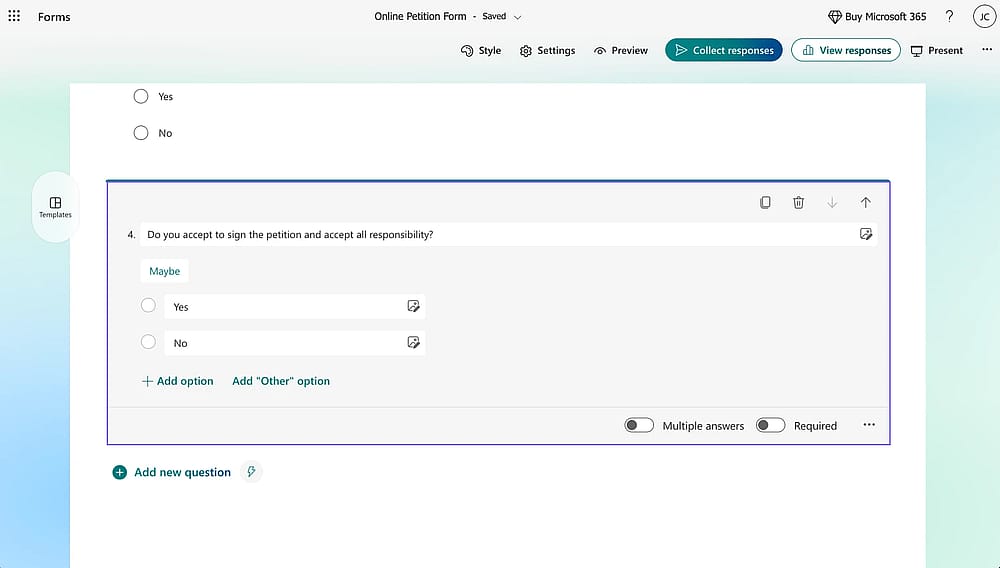Viewport: 1000px width, 568px height.
Task: Open the Style theme options
Action: [x=481, y=50]
